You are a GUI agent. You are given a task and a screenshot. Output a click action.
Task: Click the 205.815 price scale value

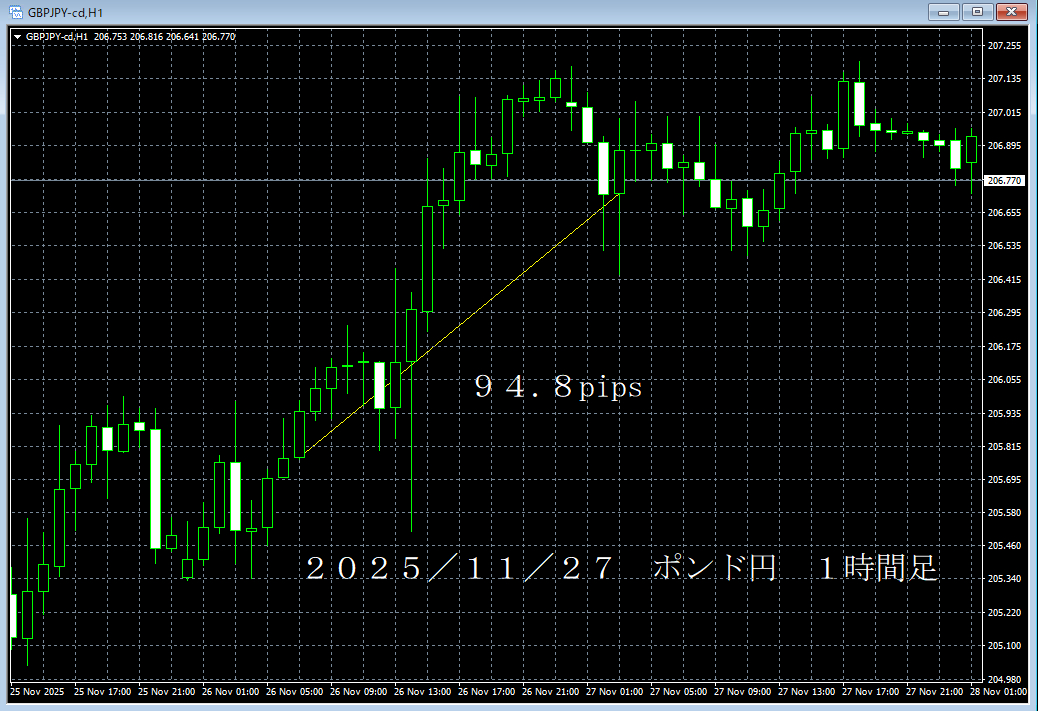[1004, 446]
